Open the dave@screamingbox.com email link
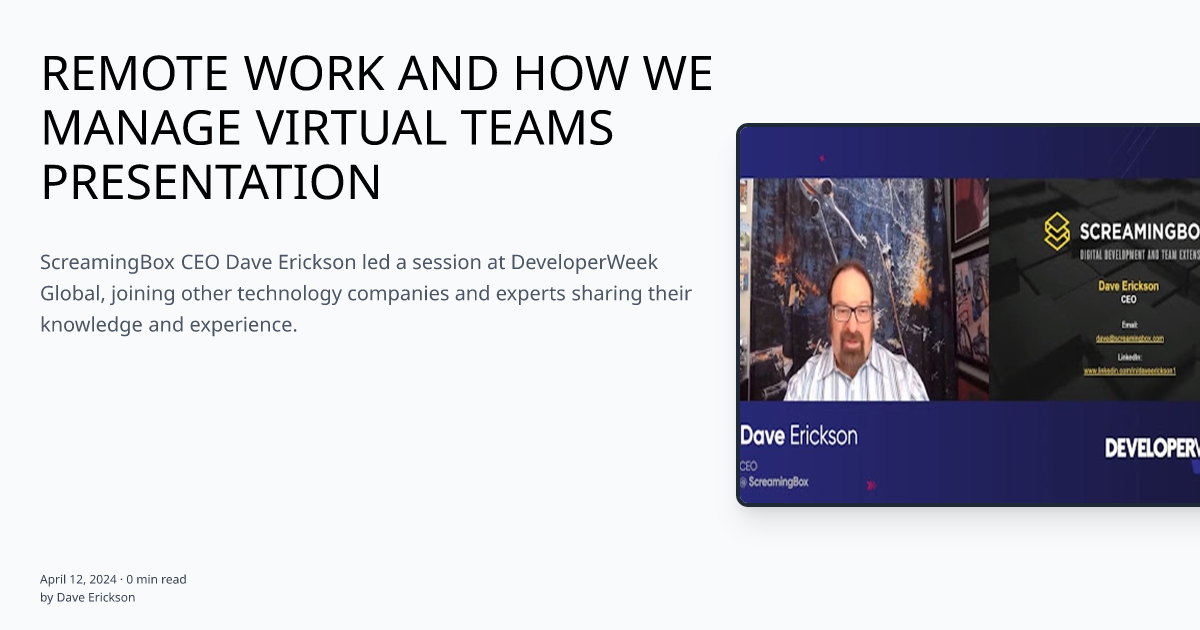The height and width of the screenshot is (630, 1200). point(1133,339)
